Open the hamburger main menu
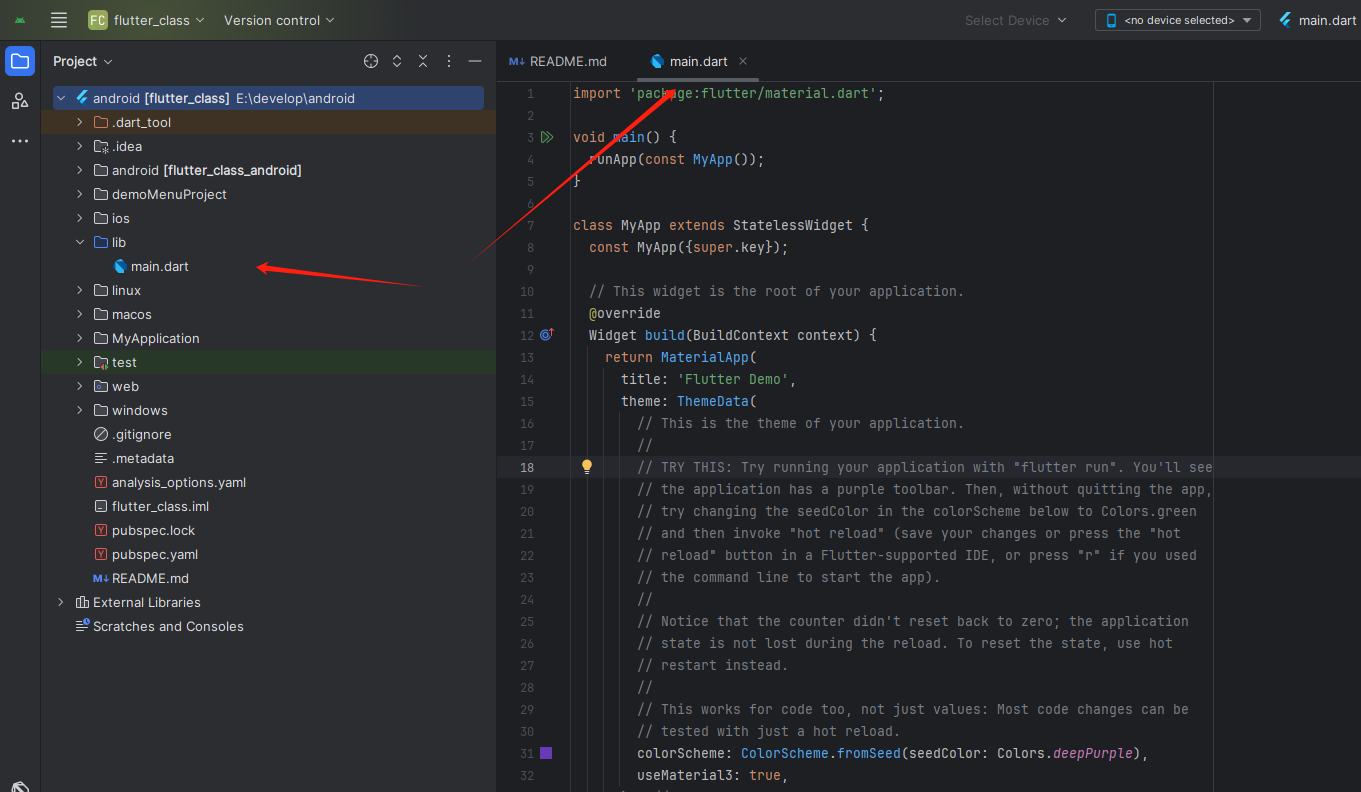1361x792 pixels. coord(59,20)
